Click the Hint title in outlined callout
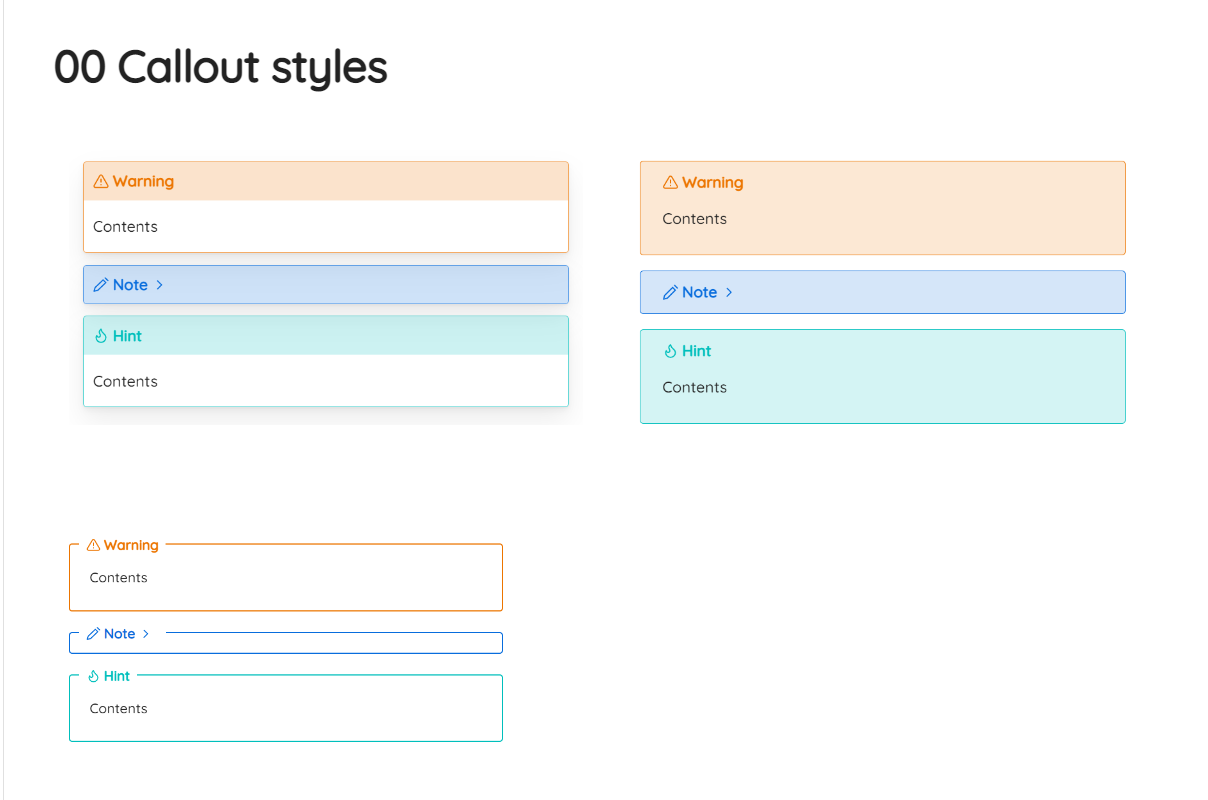The height and width of the screenshot is (800, 1208). point(117,676)
